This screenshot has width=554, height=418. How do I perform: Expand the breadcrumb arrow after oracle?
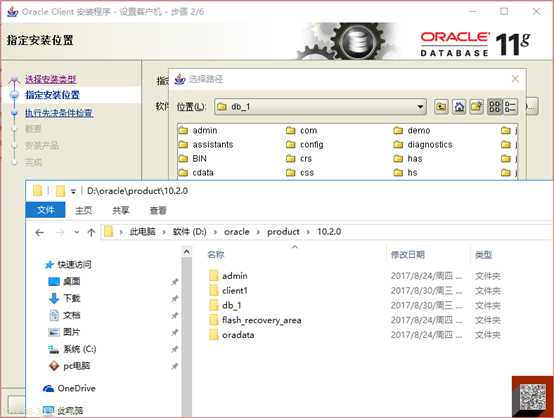pyautogui.click(x=258, y=232)
